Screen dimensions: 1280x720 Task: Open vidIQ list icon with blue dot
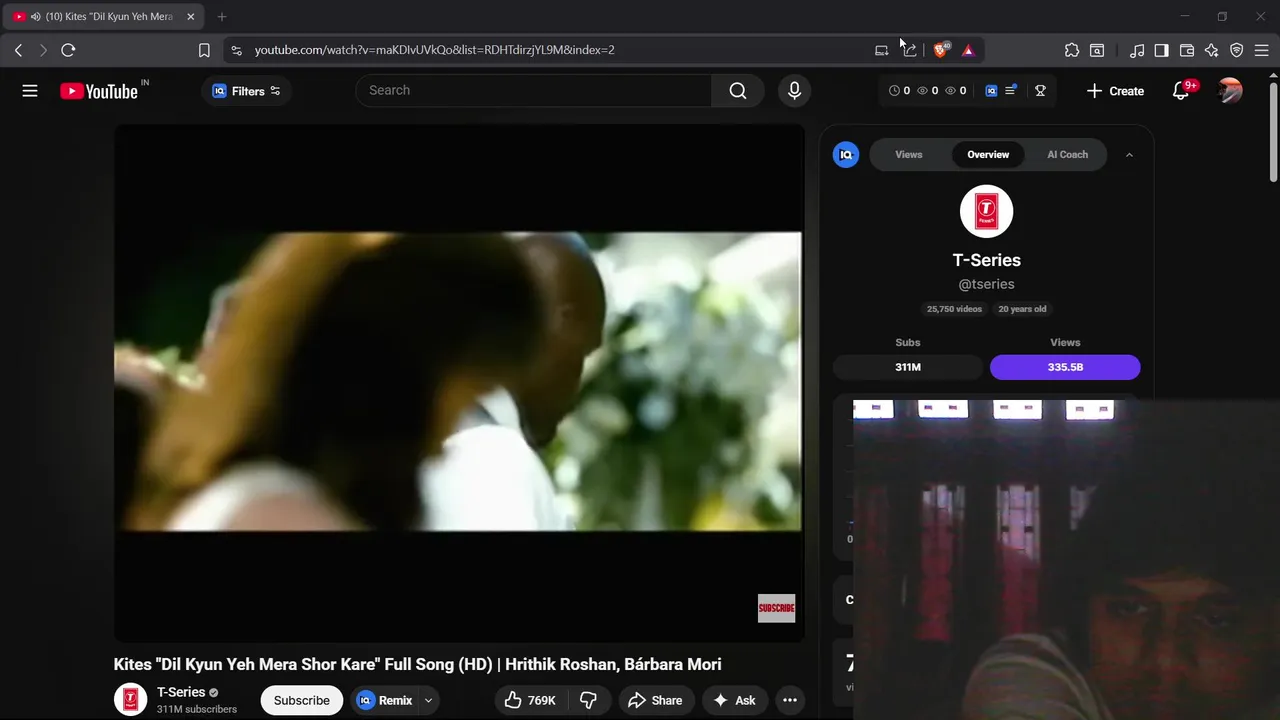1011,90
